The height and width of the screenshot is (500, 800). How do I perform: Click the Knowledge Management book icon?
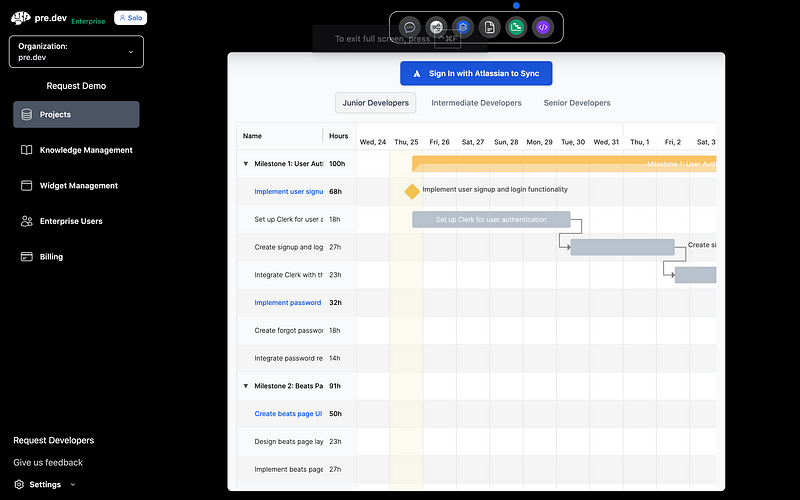point(27,150)
